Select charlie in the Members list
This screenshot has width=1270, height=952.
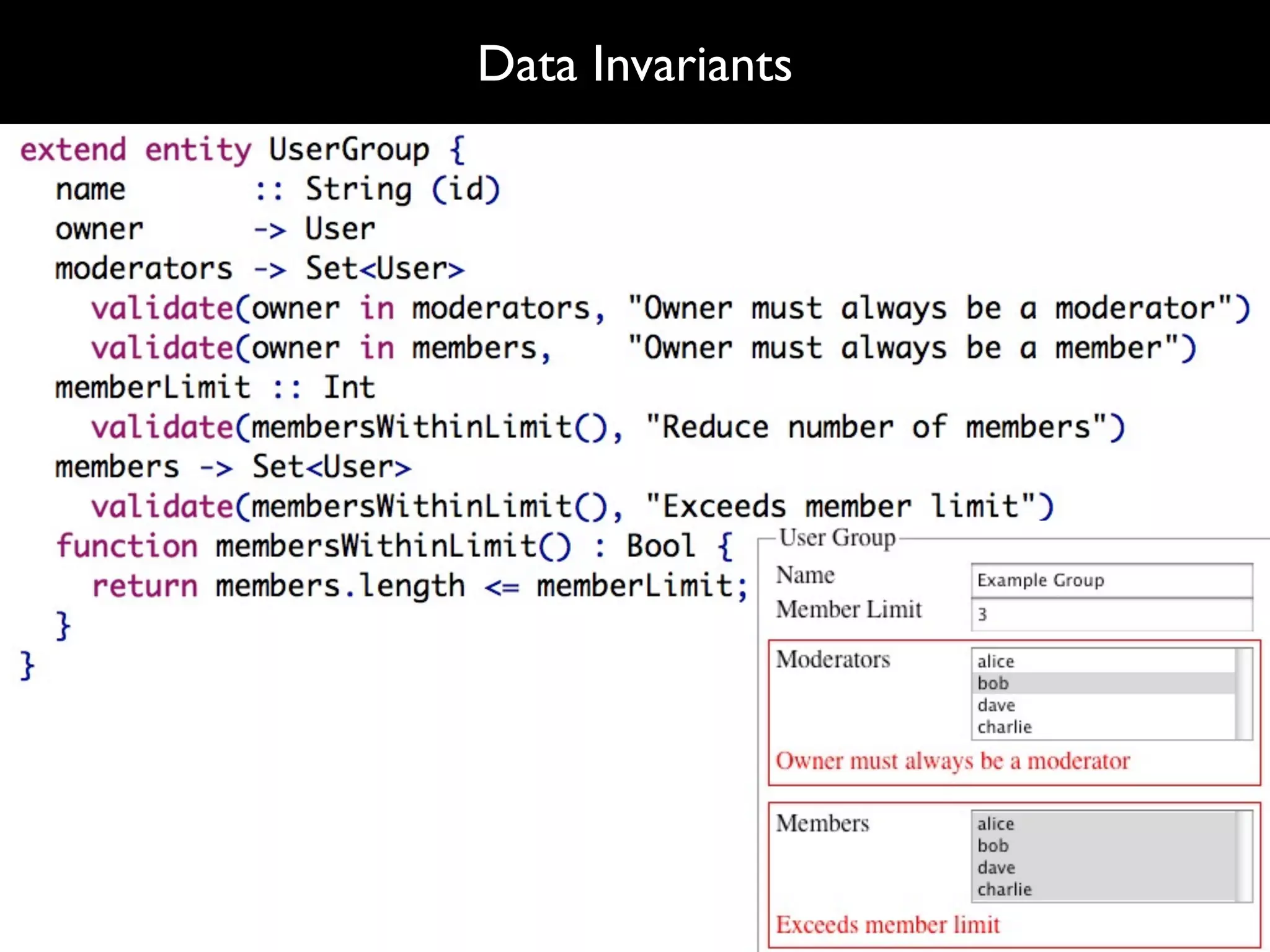[1103, 889]
